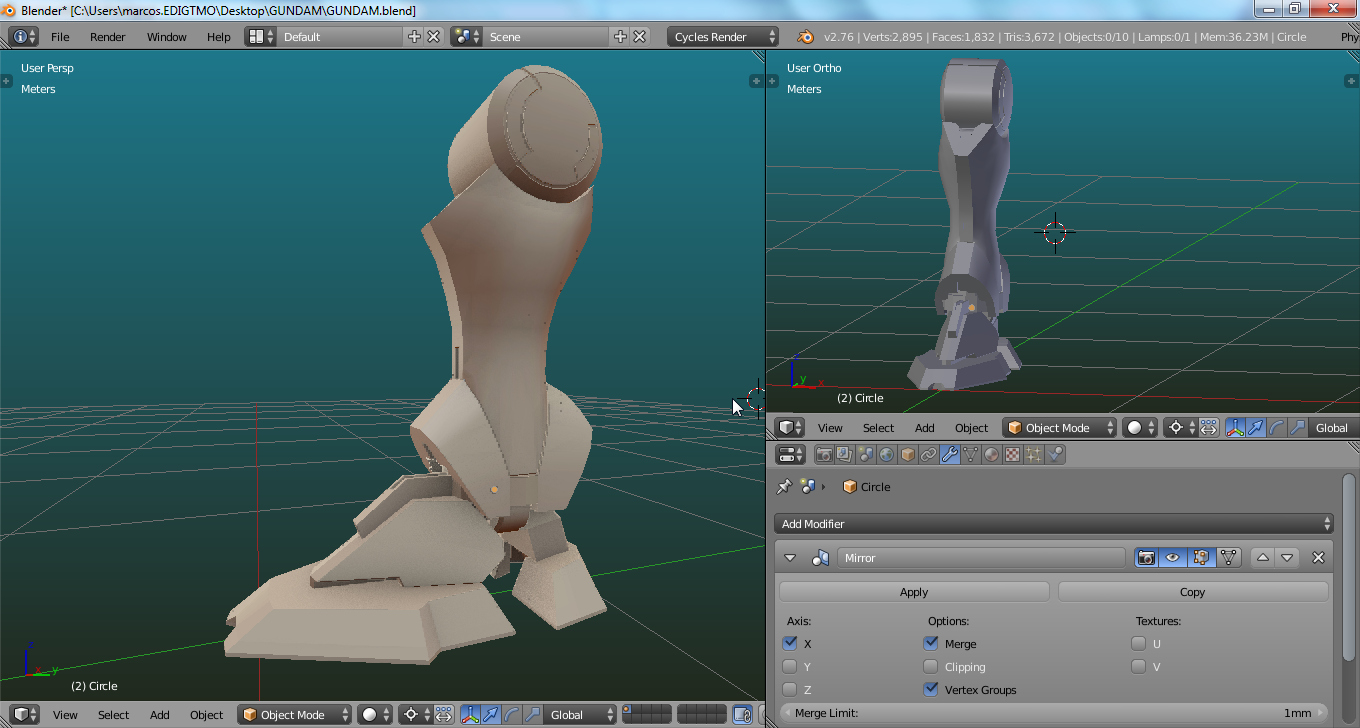
Task: Open the Render Layers properties tab
Action: [x=845, y=455]
